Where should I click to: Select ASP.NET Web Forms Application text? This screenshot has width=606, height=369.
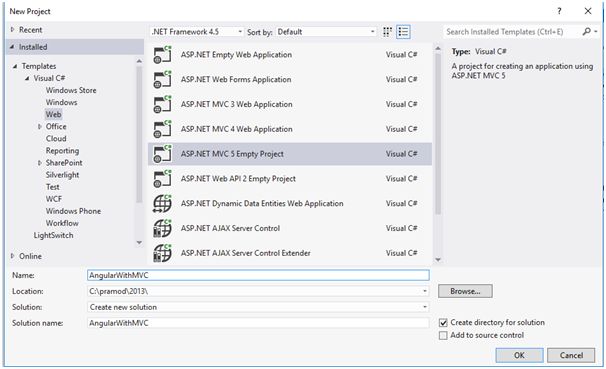236,79
